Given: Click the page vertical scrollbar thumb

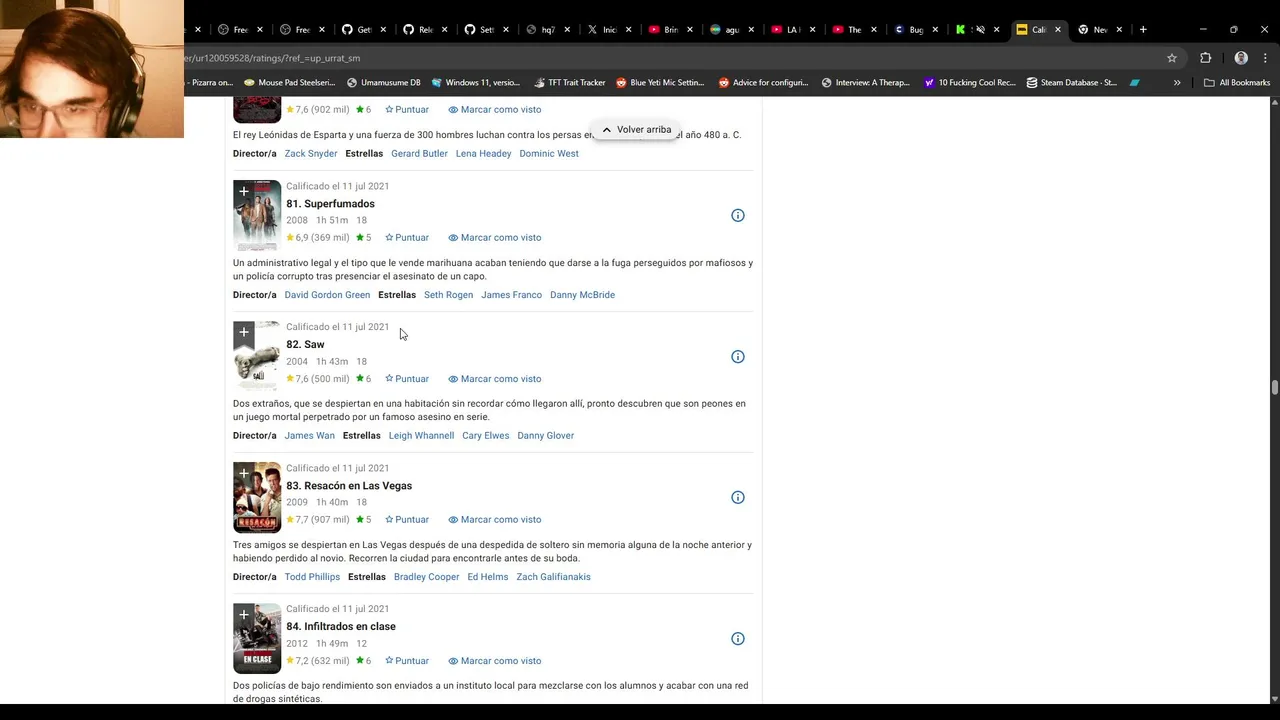Looking at the screenshot, I should [x=1274, y=388].
